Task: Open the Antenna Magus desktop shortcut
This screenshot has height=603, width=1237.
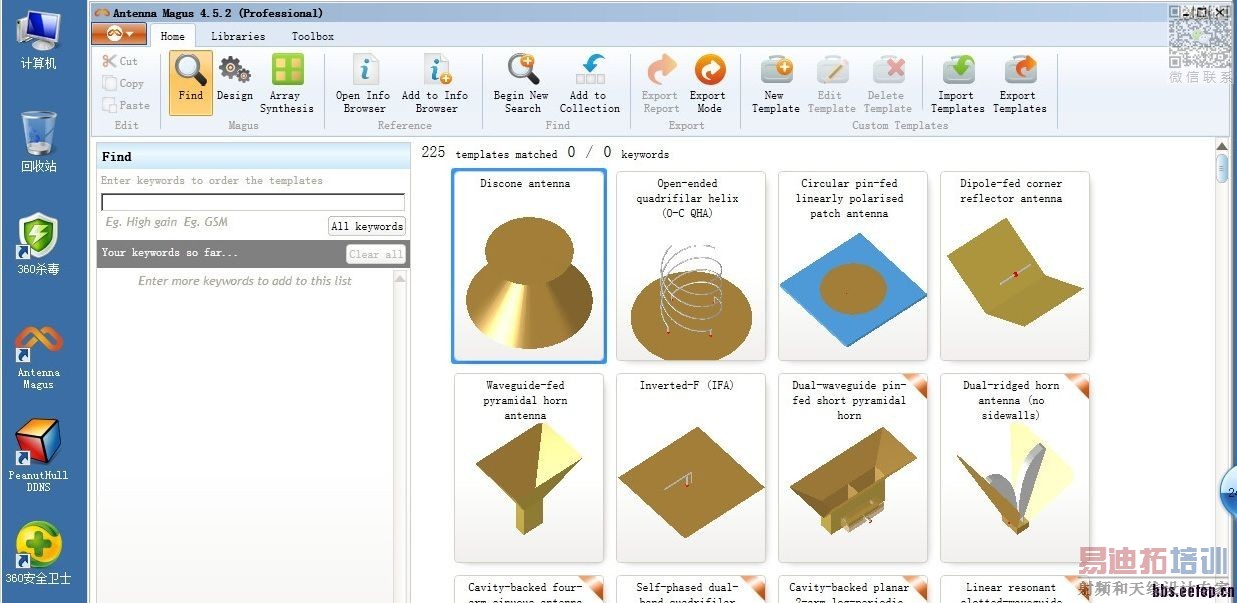Action: coord(38,357)
